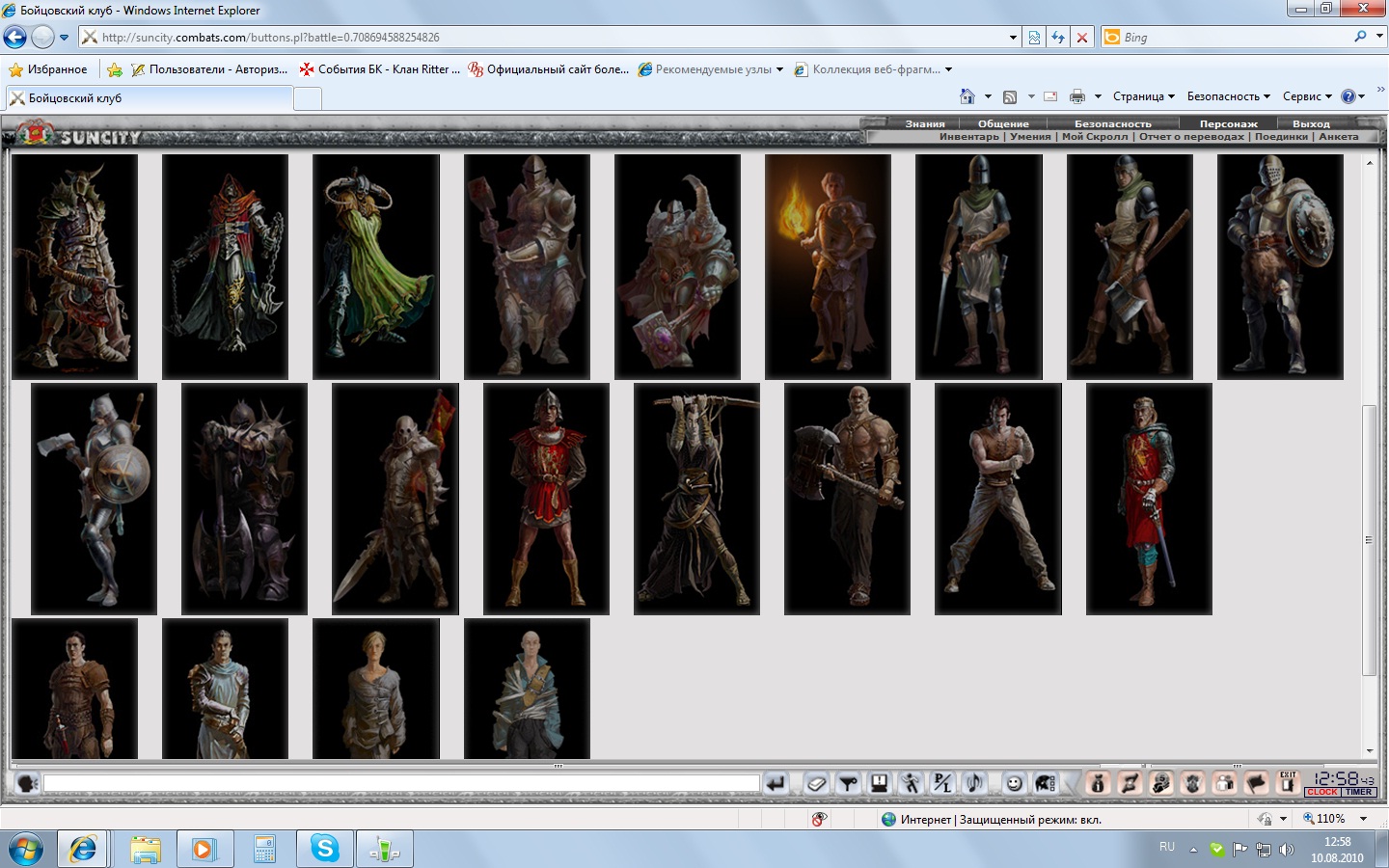
Task: Select the green-dress scarecrow character image
Action: (376, 267)
